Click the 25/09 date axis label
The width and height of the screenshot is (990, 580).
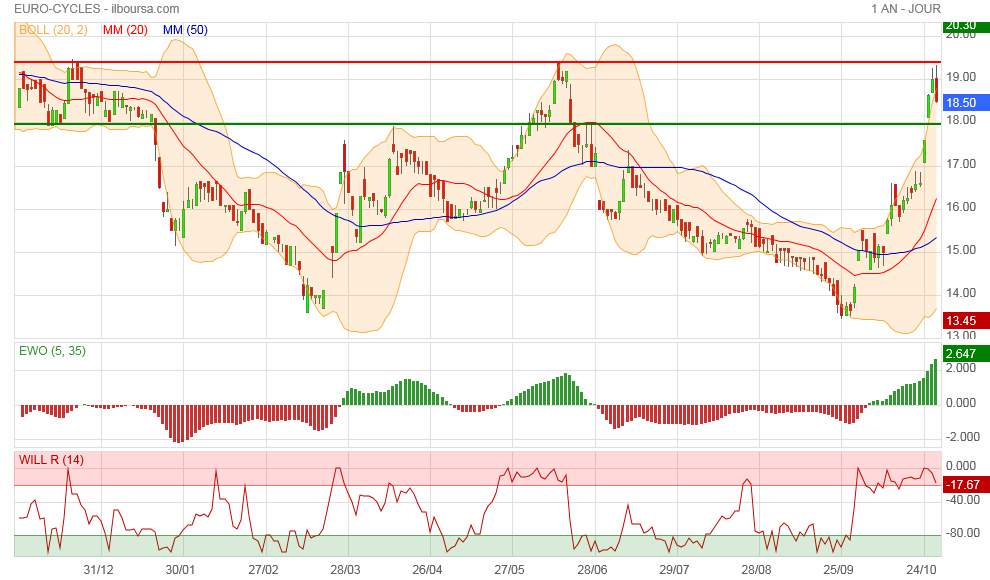838,570
